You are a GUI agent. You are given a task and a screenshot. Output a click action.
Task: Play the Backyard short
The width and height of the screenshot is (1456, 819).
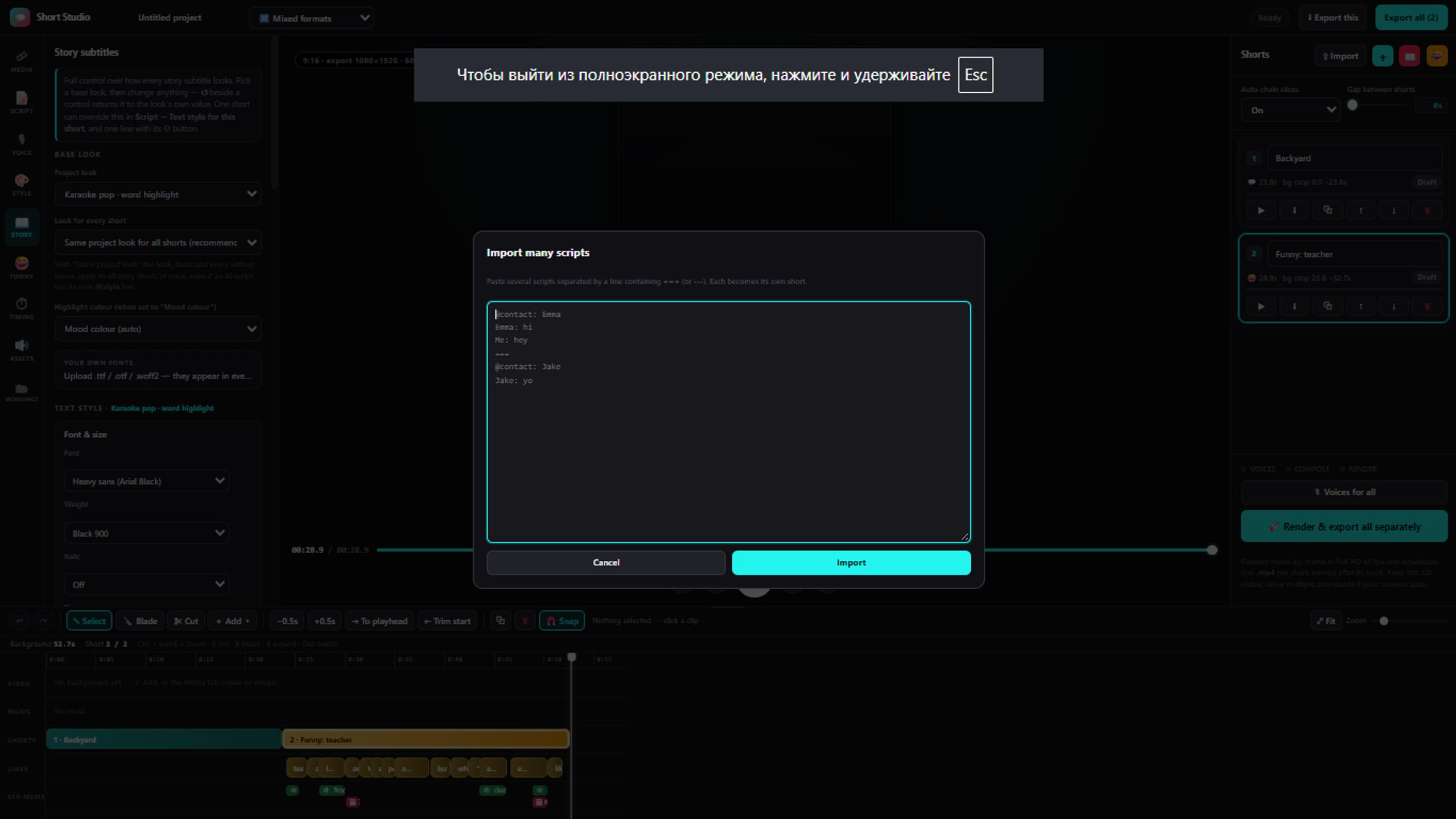1261,210
